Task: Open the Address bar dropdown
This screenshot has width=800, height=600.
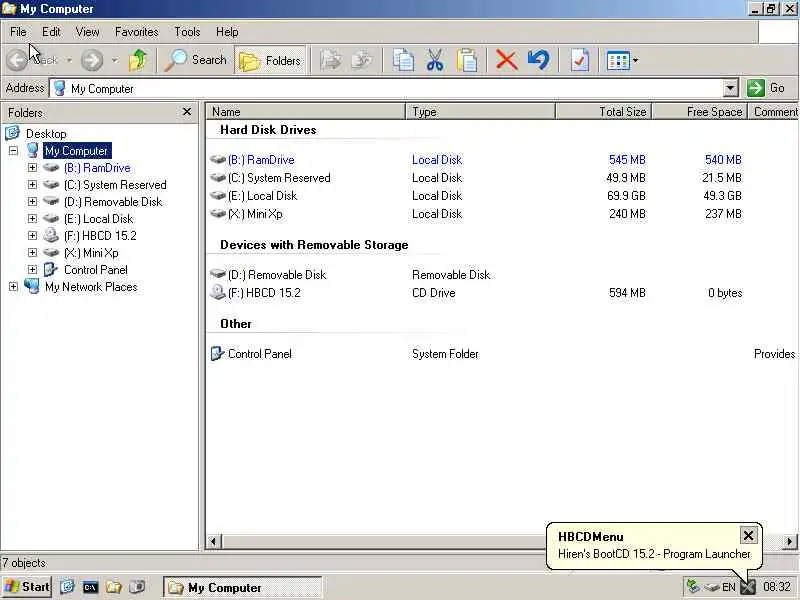Action: 730,88
